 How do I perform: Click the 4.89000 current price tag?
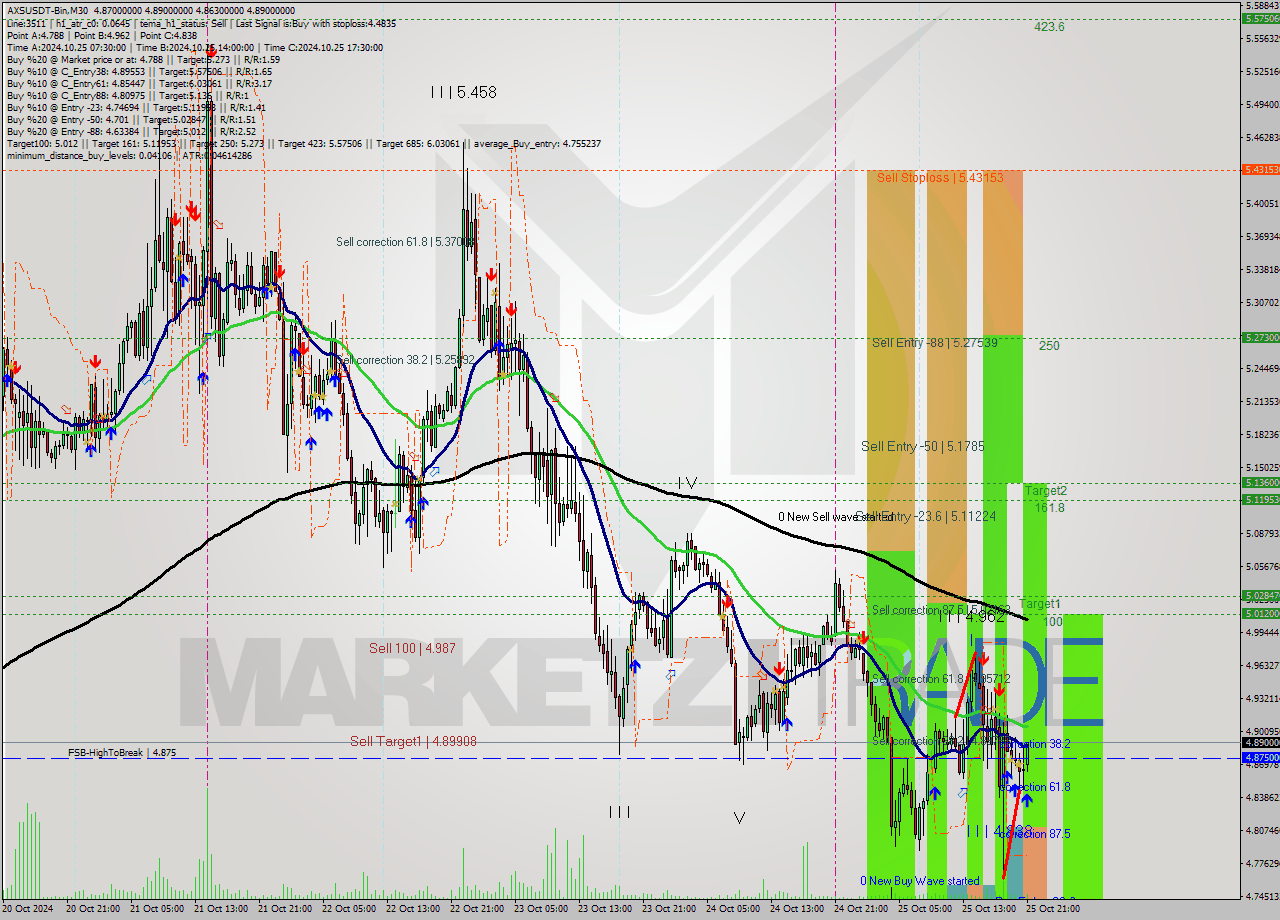point(1259,742)
